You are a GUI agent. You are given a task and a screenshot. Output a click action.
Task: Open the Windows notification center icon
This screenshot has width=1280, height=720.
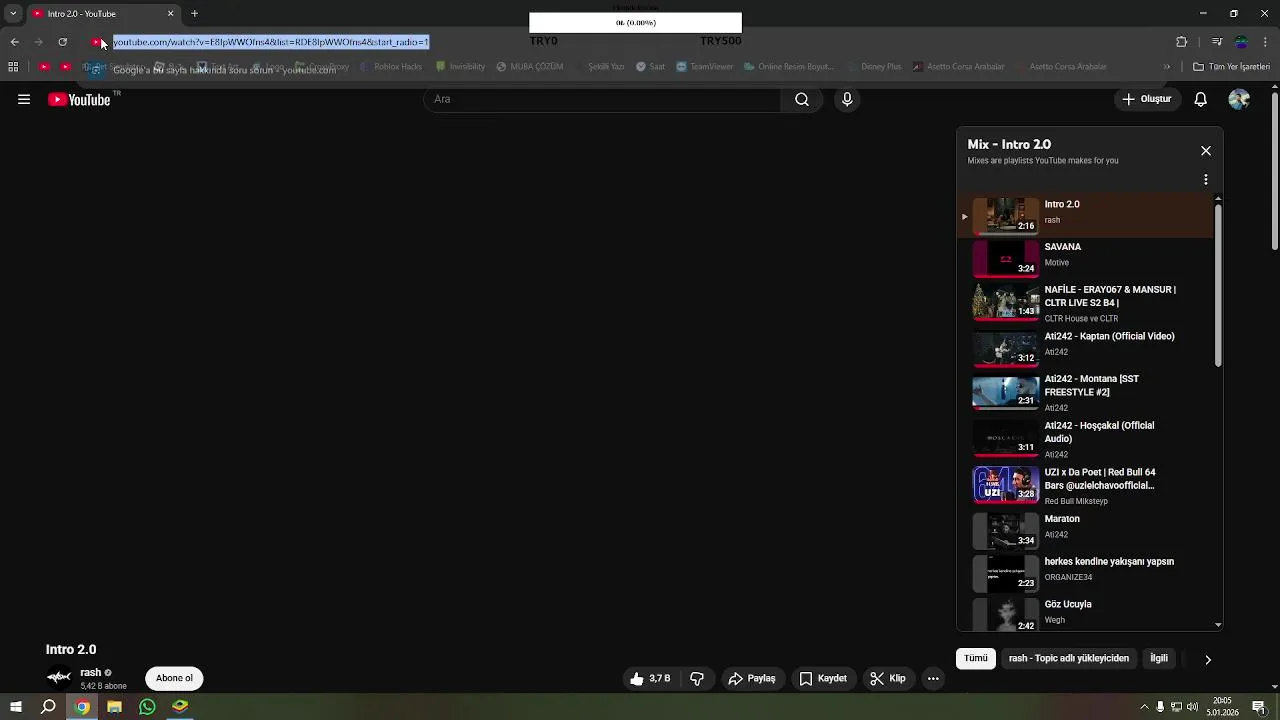(x=1258, y=707)
